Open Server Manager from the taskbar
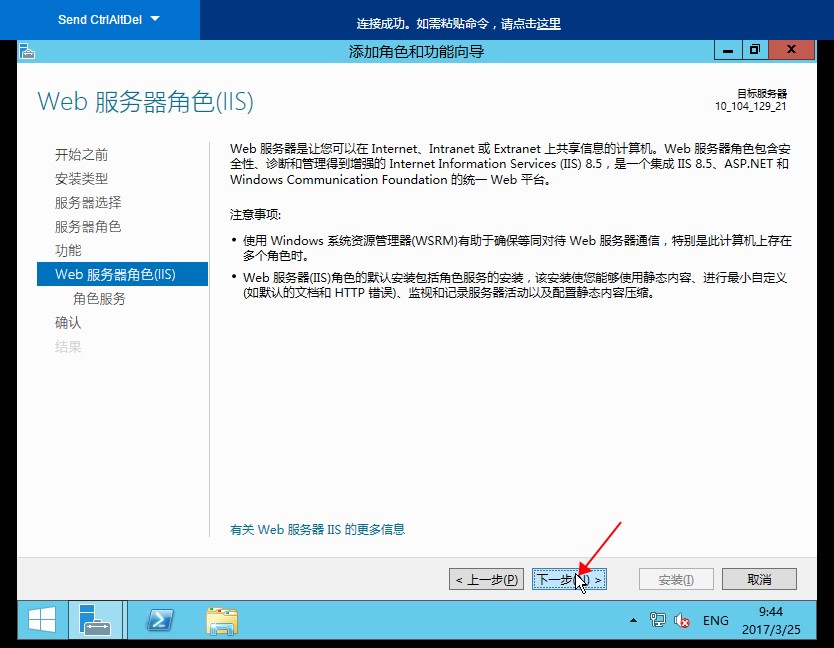The image size is (834, 648). pos(96,620)
